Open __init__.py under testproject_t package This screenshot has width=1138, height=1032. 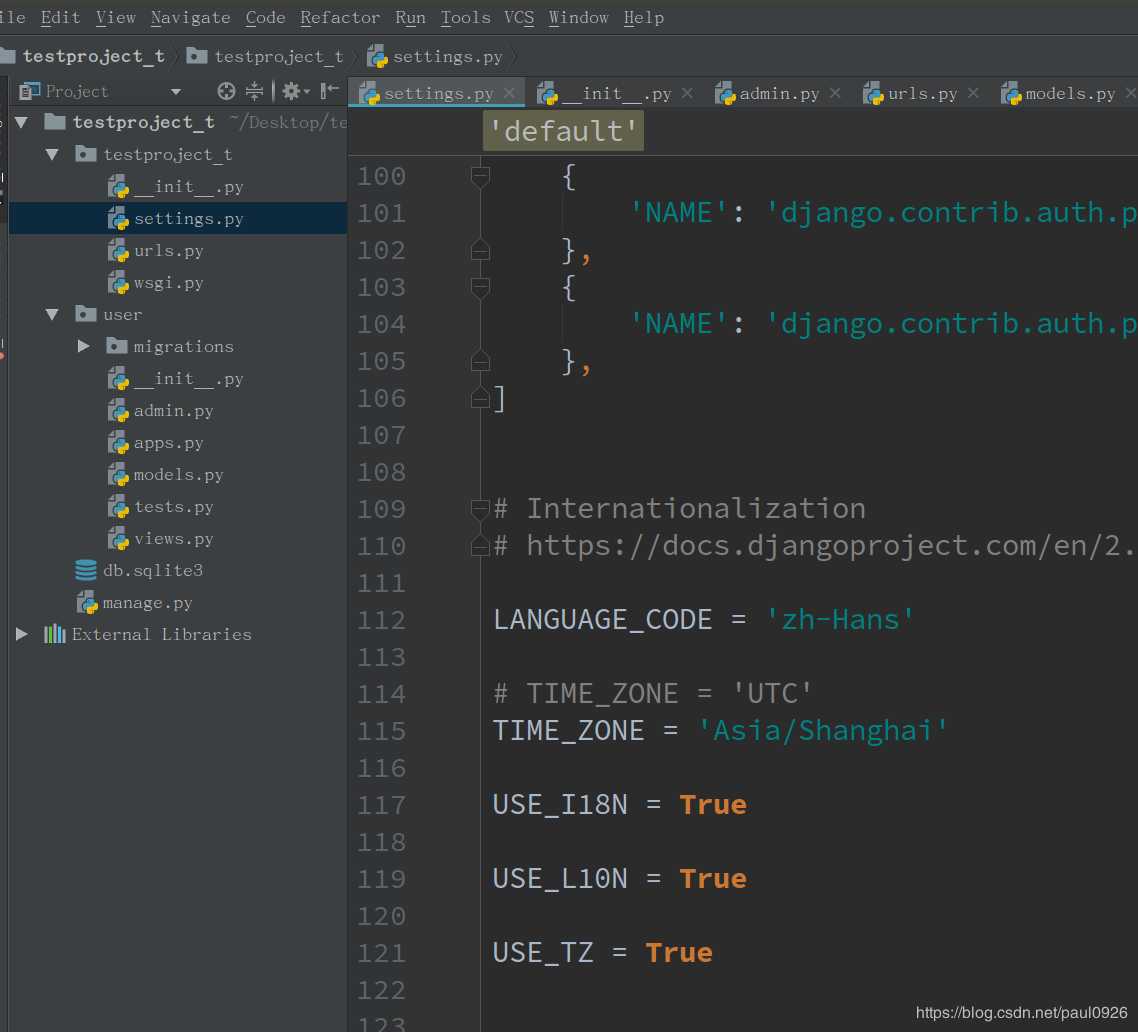coord(189,187)
